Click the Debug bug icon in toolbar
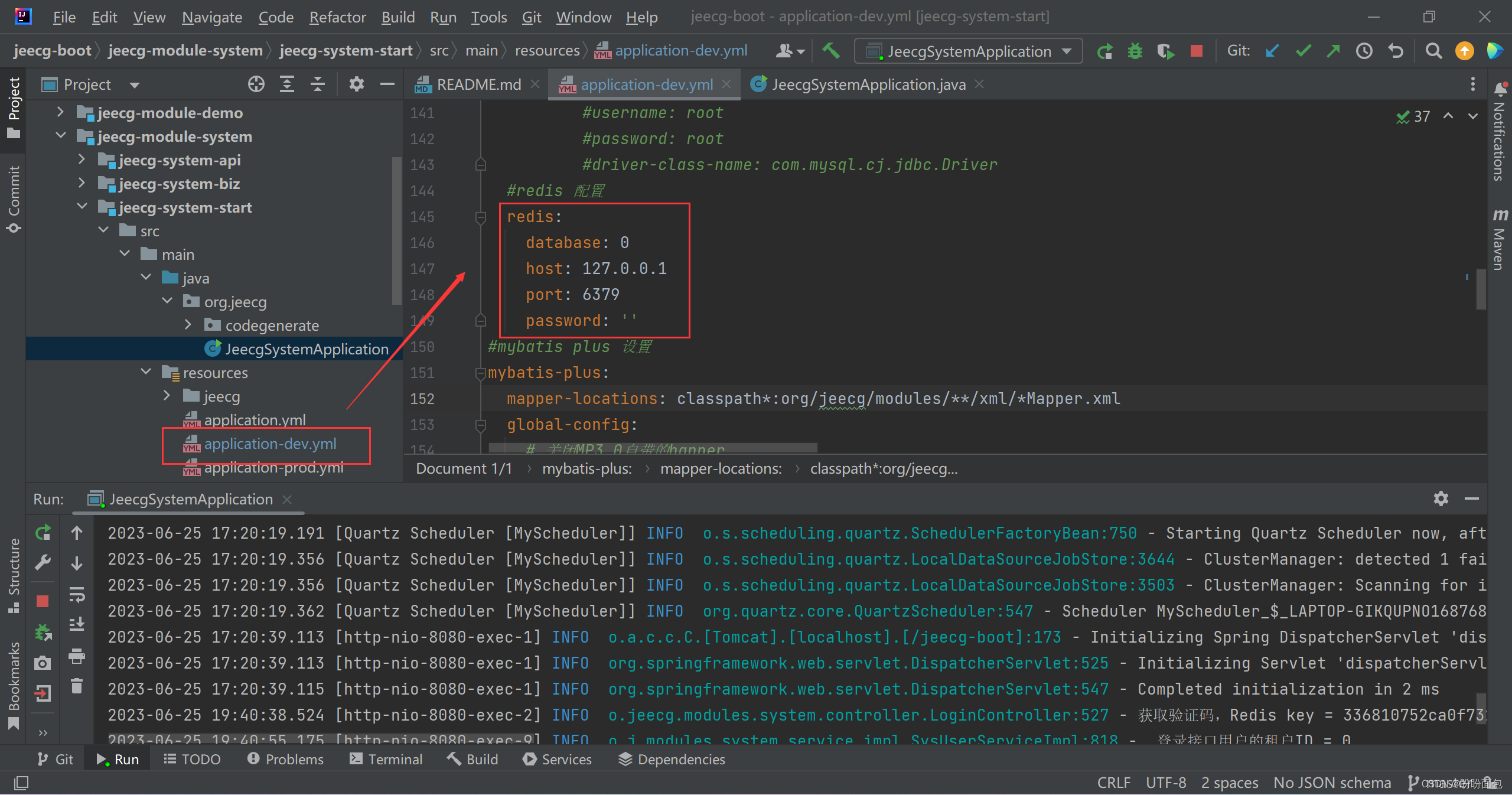Image resolution: width=1512 pixels, height=795 pixels. 1135,51
